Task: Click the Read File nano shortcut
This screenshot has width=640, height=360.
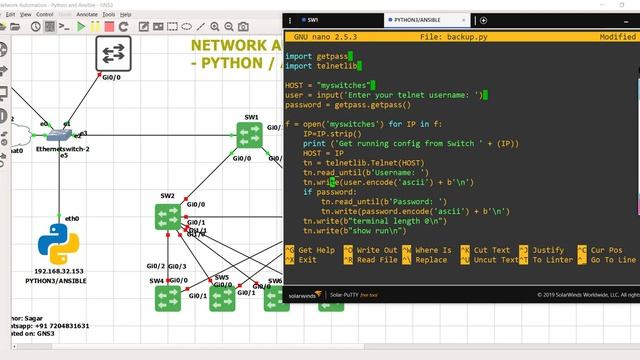Action: point(371,260)
